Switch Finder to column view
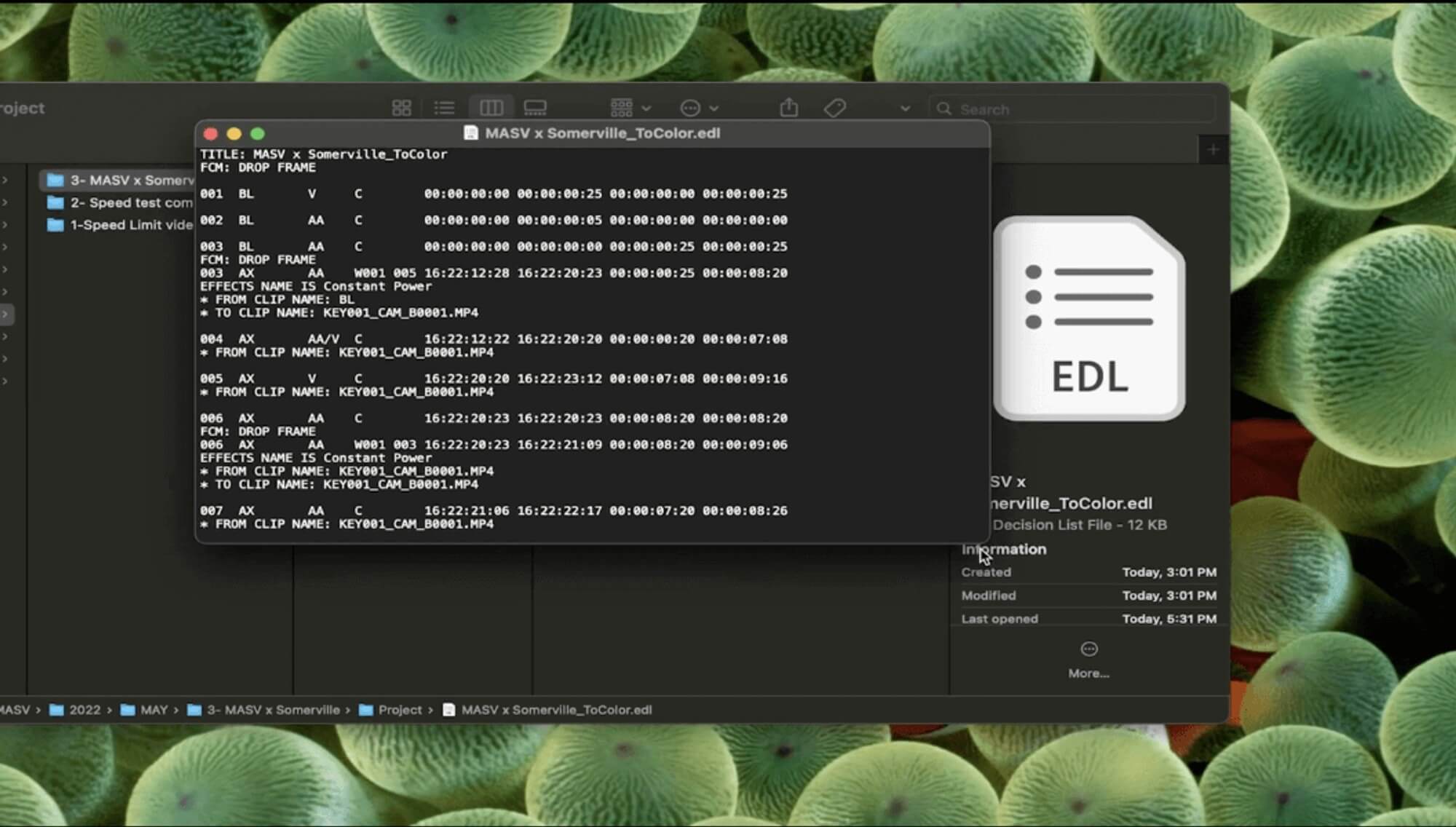The height and width of the screenshot is (827, 1456). [491, 108]
